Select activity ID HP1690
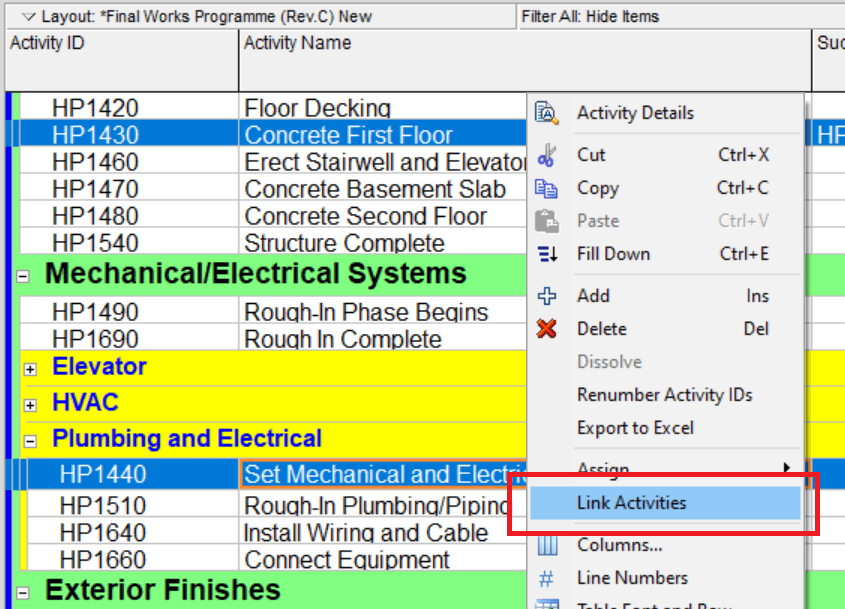Viewport: 845px width, 609px height. click(95, 338)
